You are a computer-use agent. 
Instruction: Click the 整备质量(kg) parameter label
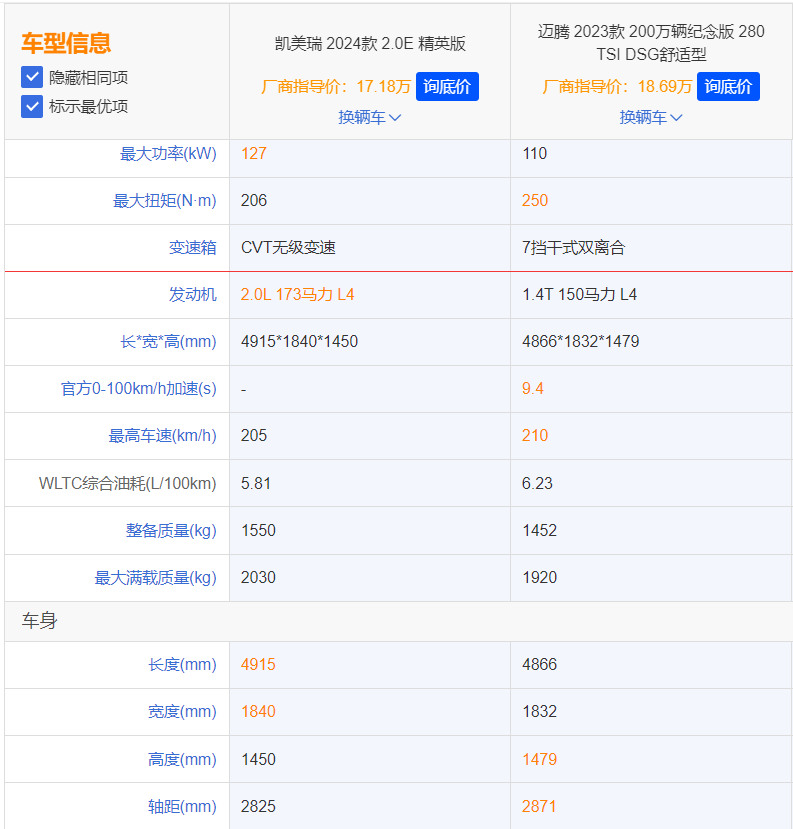pyautogui.click(x=171, y=531)
